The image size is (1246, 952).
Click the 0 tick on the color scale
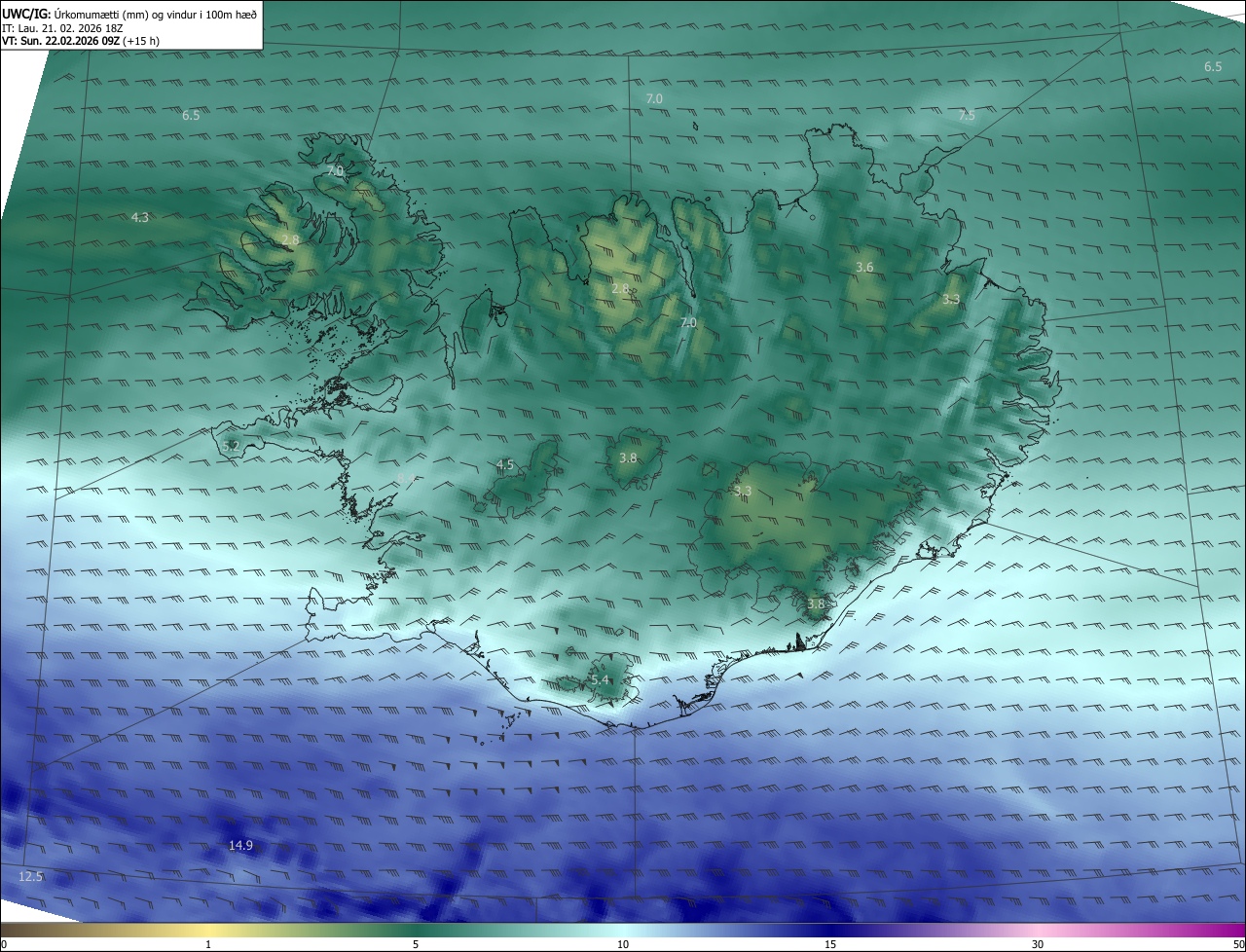pyautogui.click(x=4, y=944)
